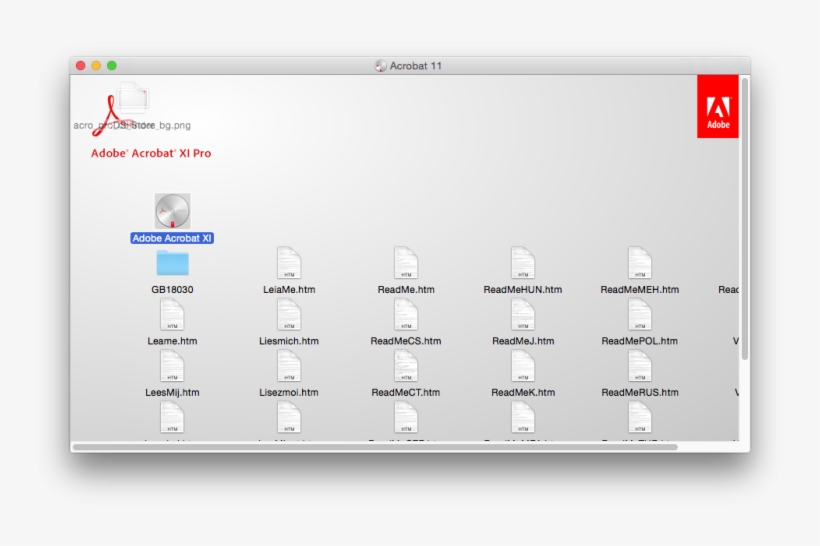Zoom the Acrobat 11 window with green button
The height and width of the screenshot is (546, 820).
tap(111, 65)
